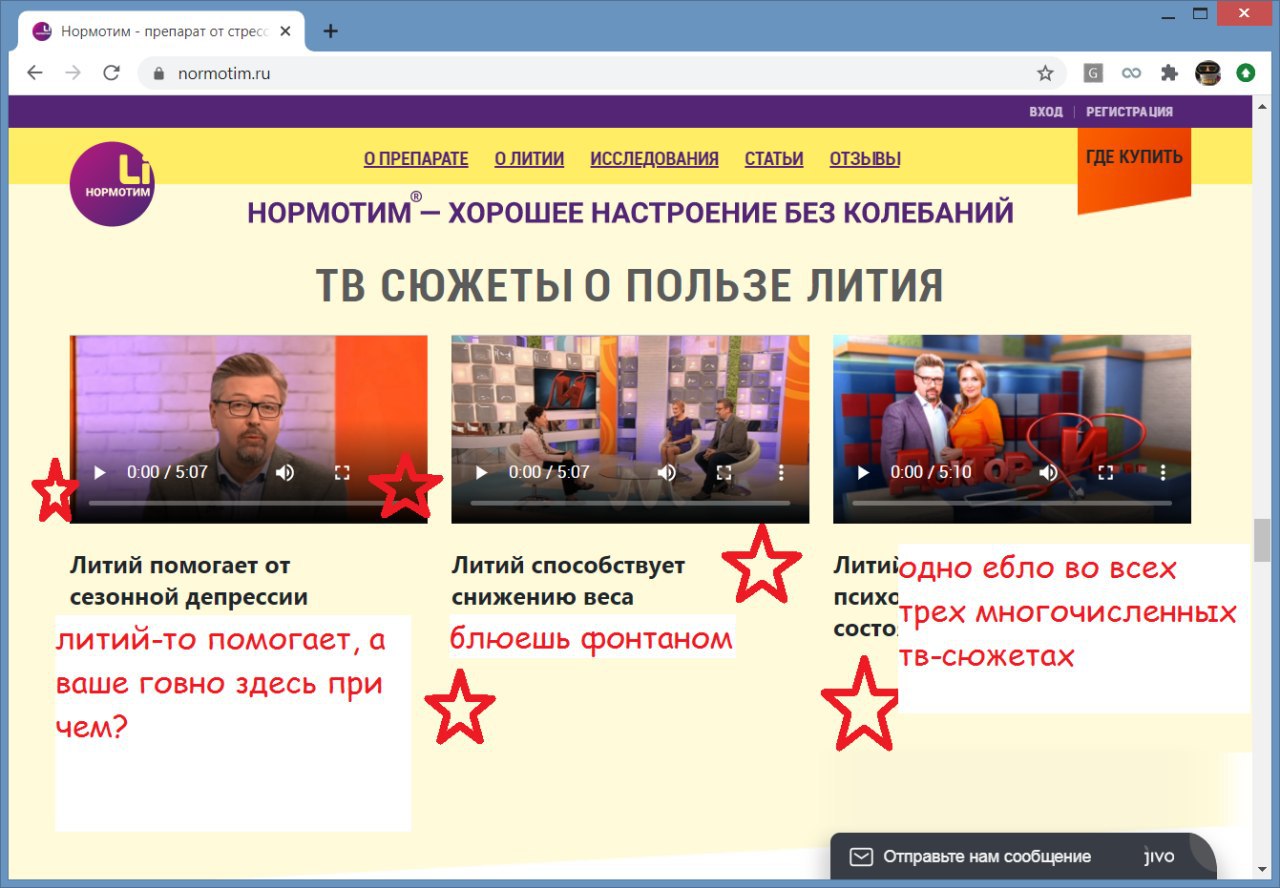Open the СТАТЬИ menu item
1280x888 pixels.
(774, 158)
